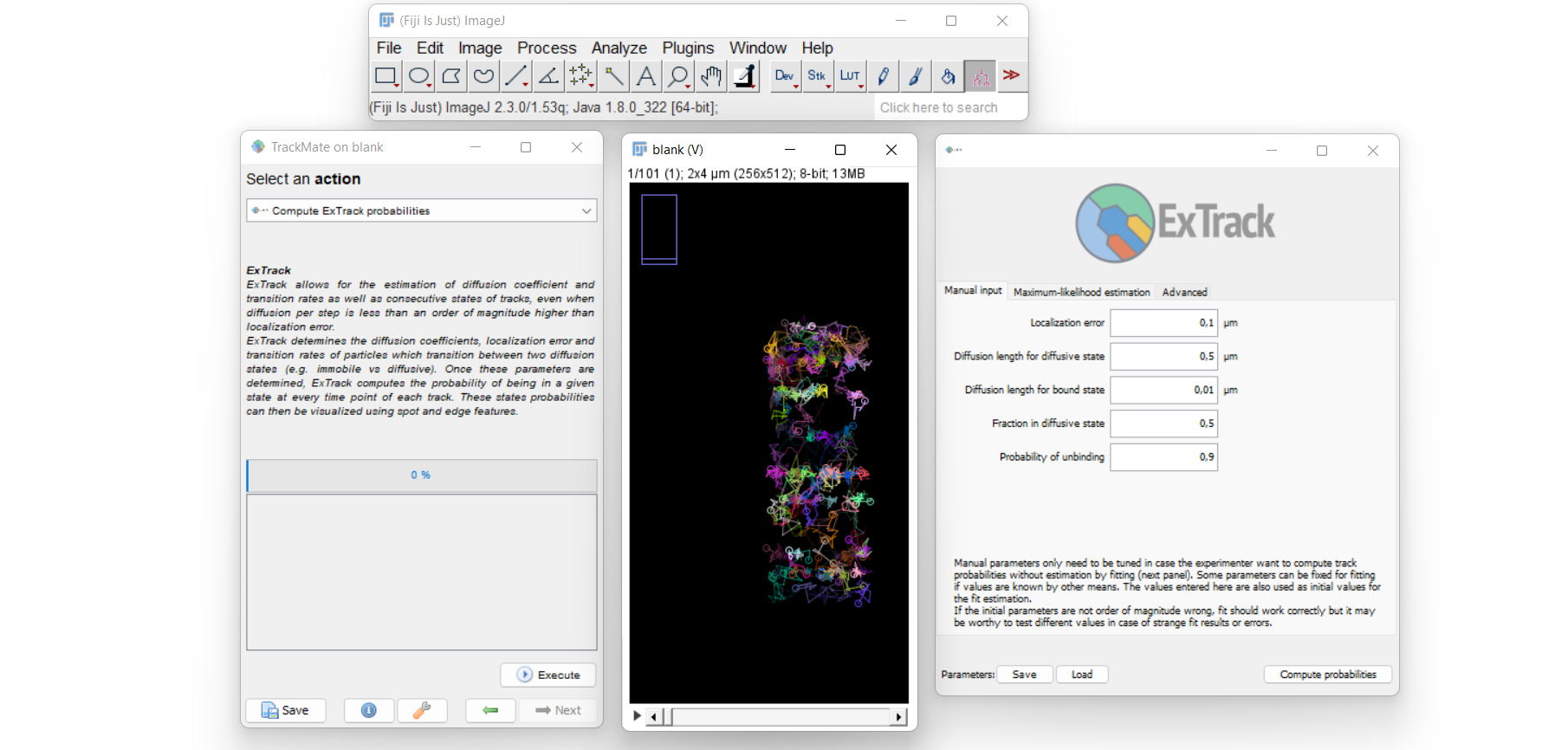This screenshot has height=750, width=1568.
Task: Select the Rectangle selection tool
Action: [386, 76]
